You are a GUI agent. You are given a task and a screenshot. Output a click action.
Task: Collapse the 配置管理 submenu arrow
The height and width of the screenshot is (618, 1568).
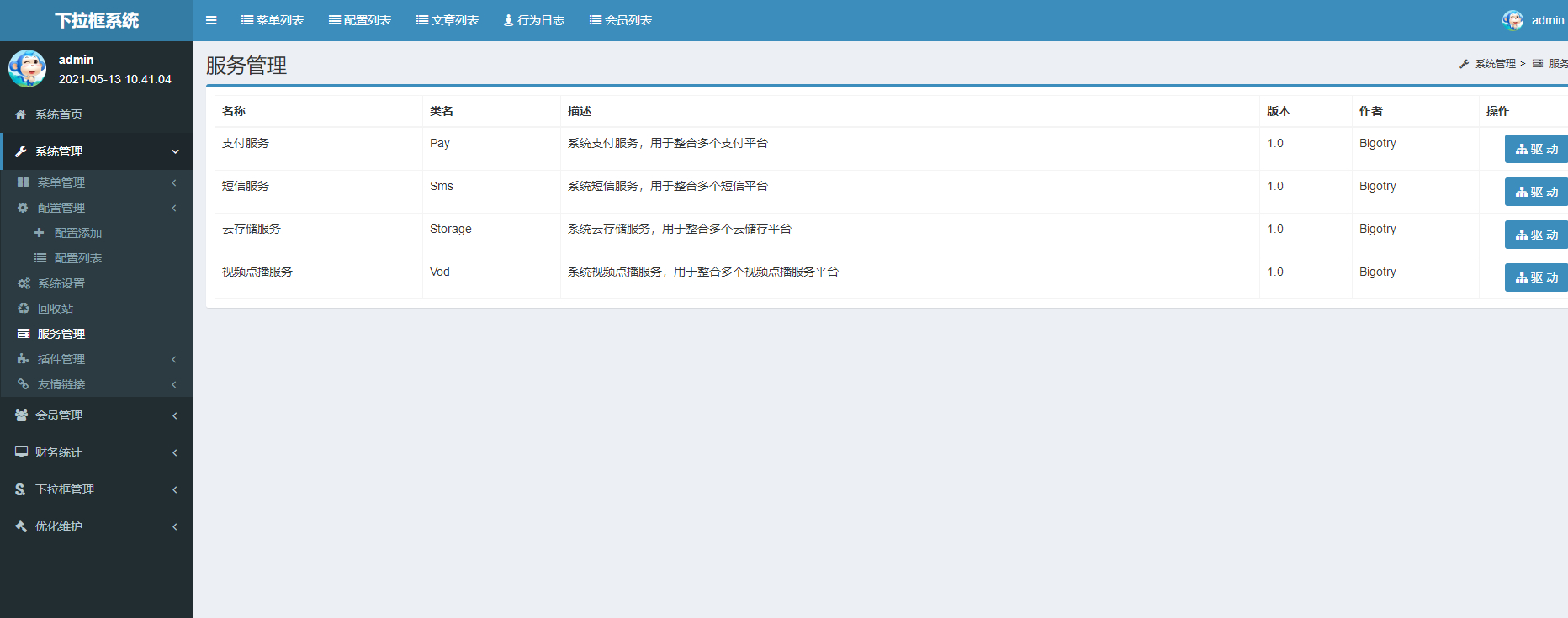(174, 208)
